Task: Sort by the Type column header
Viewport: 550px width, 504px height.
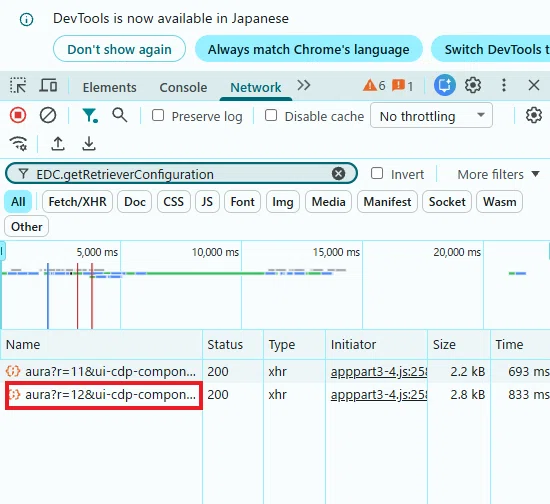Action: click(294, 344)
